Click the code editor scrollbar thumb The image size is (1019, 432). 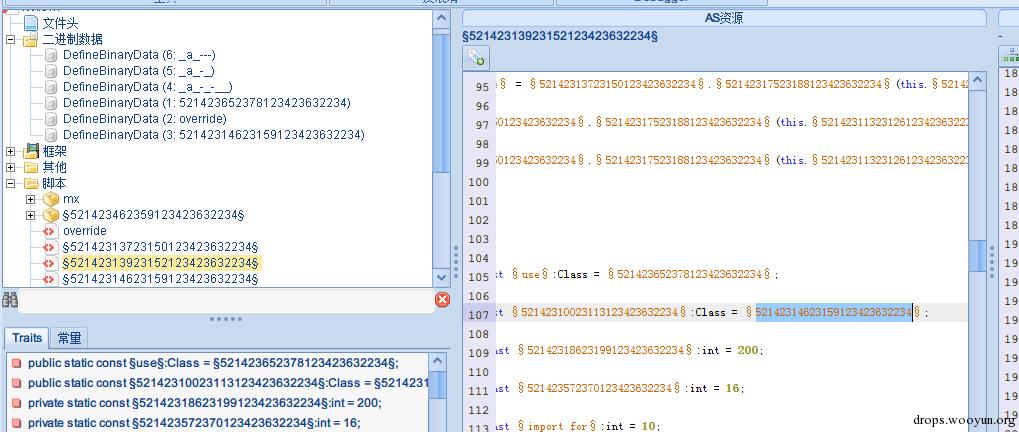point(977,256)
